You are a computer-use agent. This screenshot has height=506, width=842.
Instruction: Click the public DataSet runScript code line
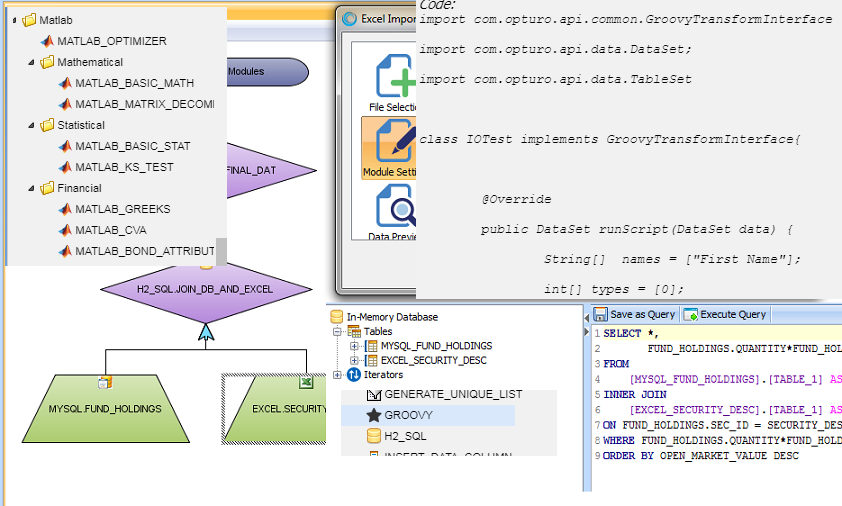[x=637, y=229]
